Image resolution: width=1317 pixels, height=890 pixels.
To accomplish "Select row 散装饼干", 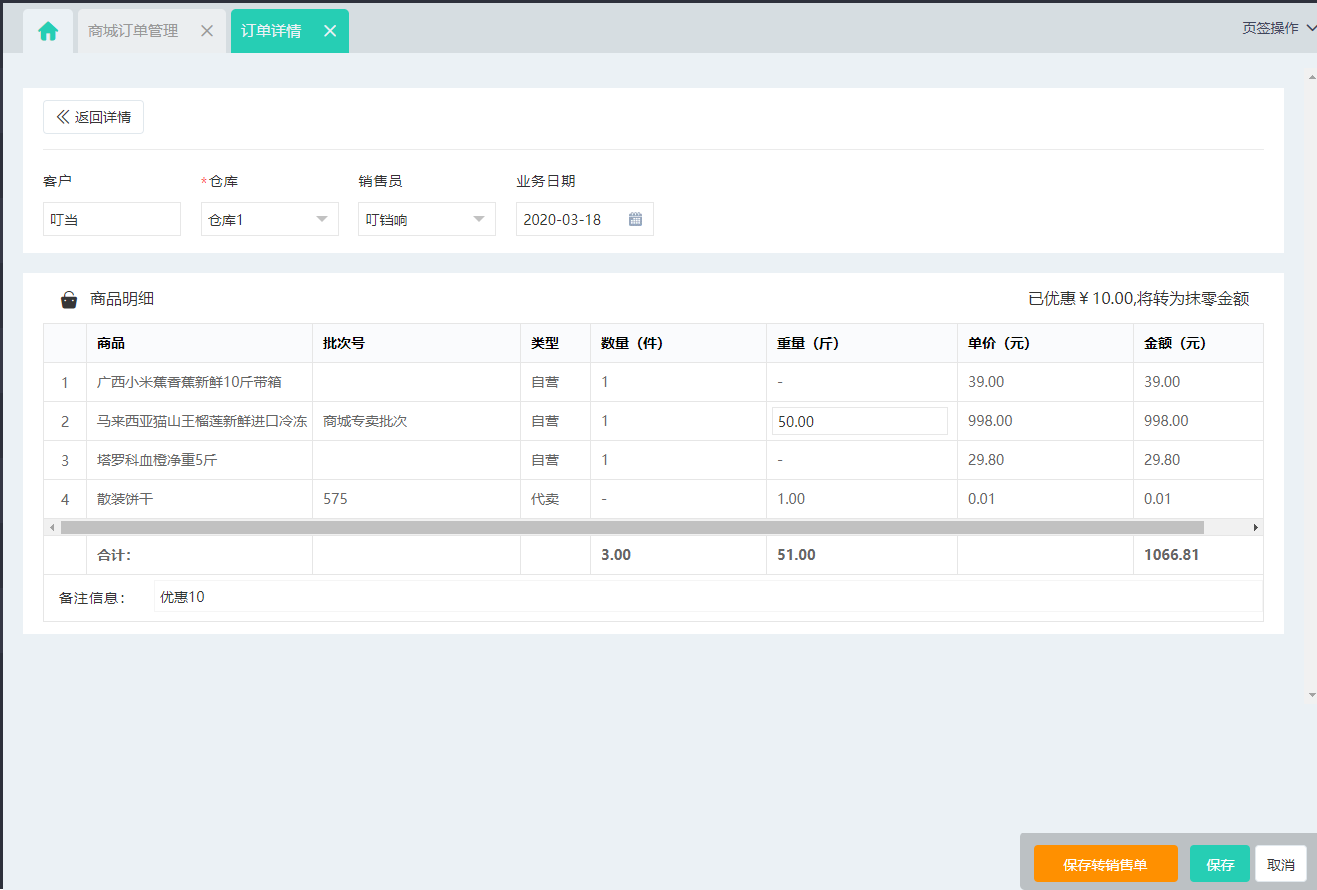I will coord(653,499).
